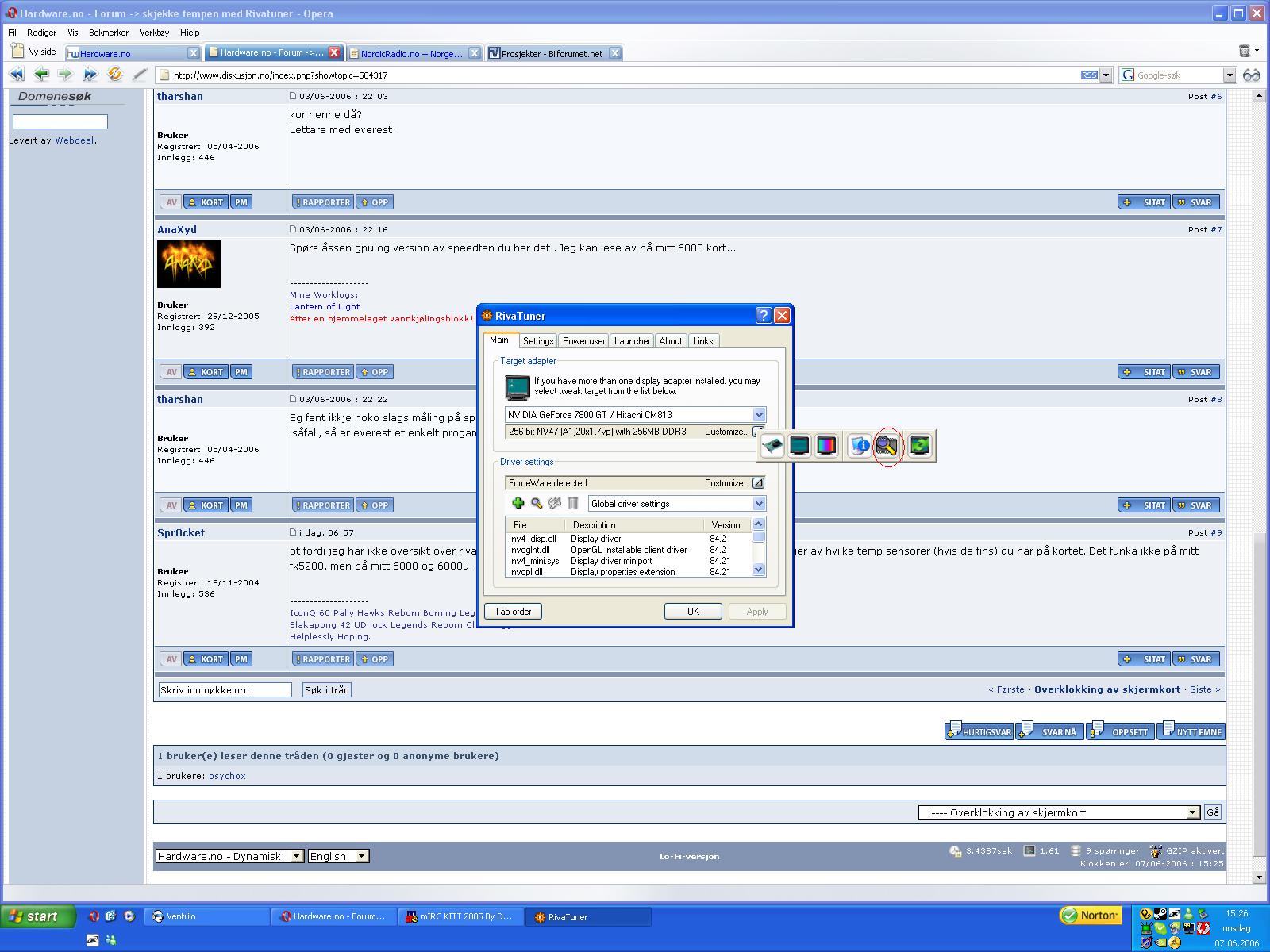This screenshot has width=1270, height=952.
Task: Click the RSS feed icon in address bar
Action: click(1089, 75)
